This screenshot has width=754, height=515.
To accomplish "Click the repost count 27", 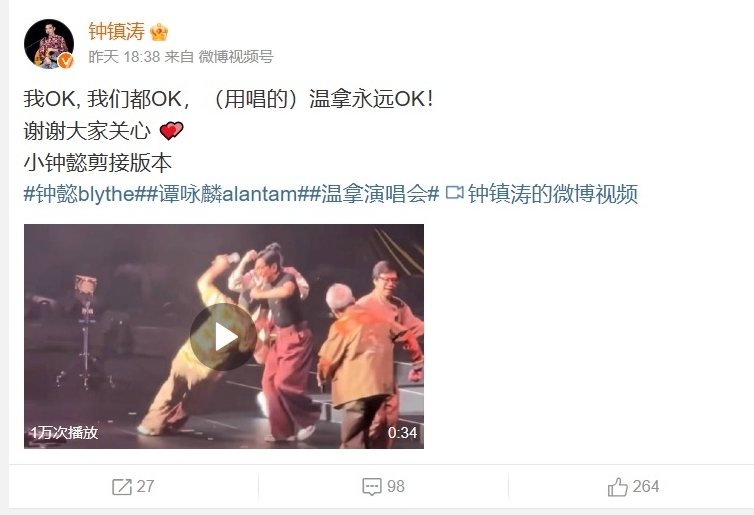I will point(146,486).
